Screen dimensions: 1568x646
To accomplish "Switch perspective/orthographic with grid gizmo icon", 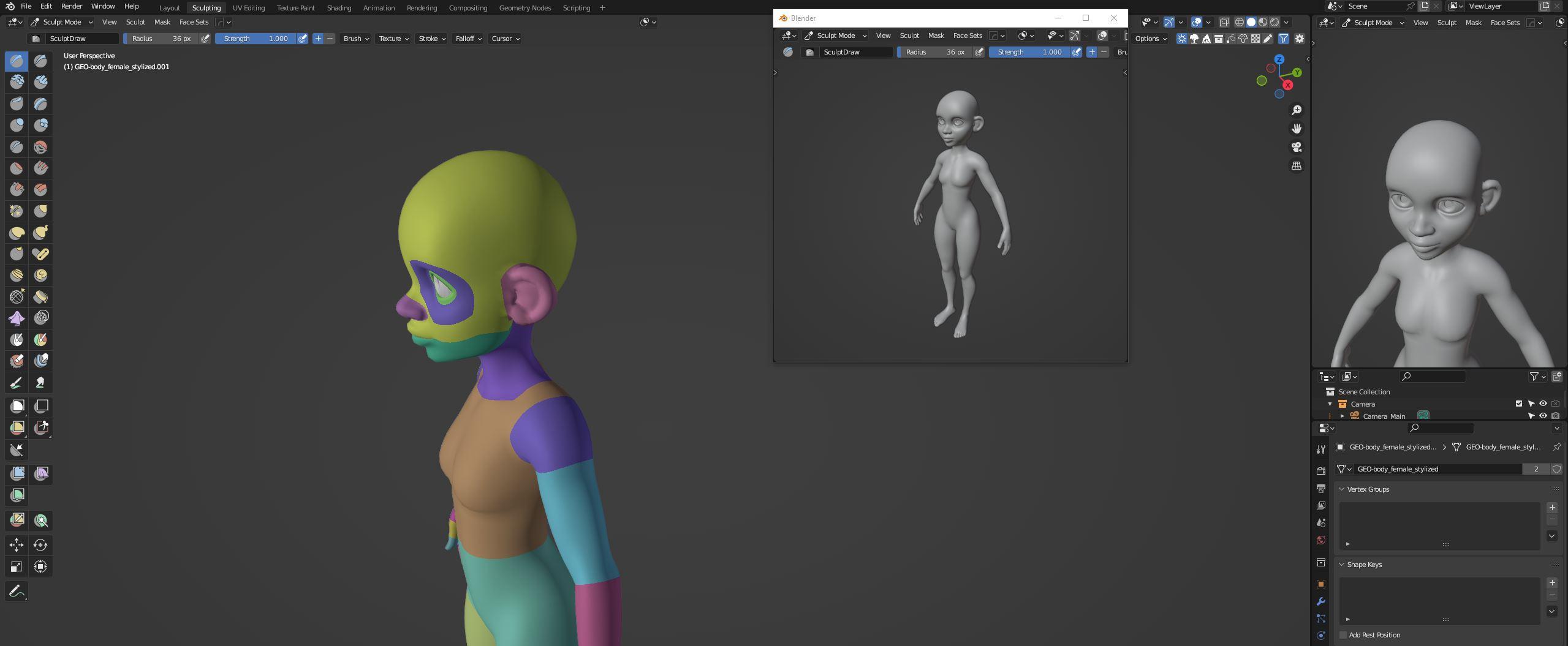I will pos(1297,166).
